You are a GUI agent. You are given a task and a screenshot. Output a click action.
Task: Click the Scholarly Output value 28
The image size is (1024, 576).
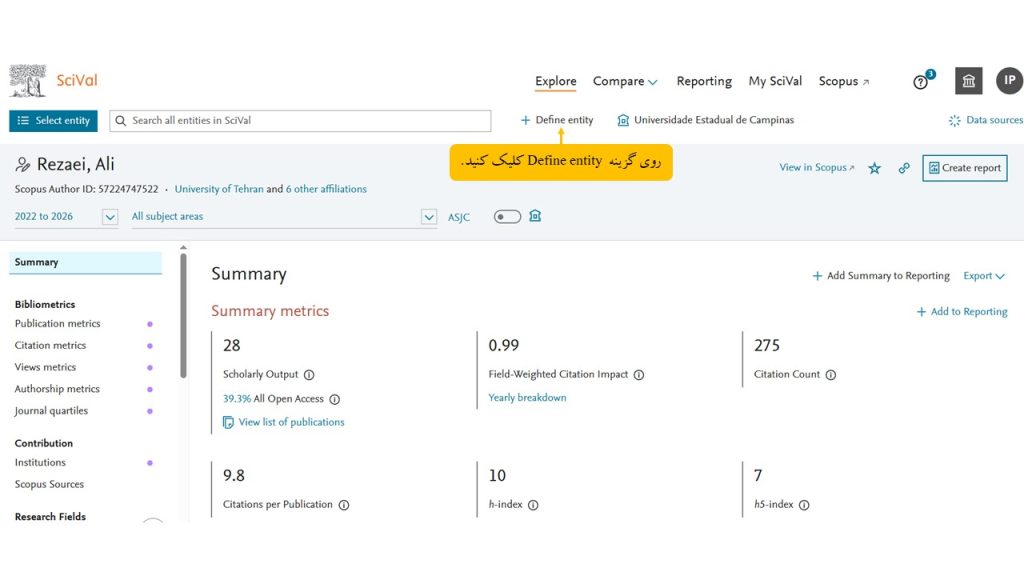232,345
